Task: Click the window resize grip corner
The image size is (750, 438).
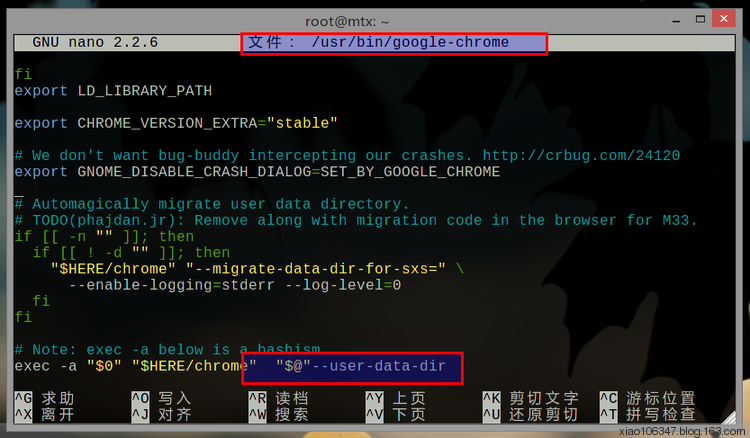Action: pyautogui.click(x=729, y=417)
